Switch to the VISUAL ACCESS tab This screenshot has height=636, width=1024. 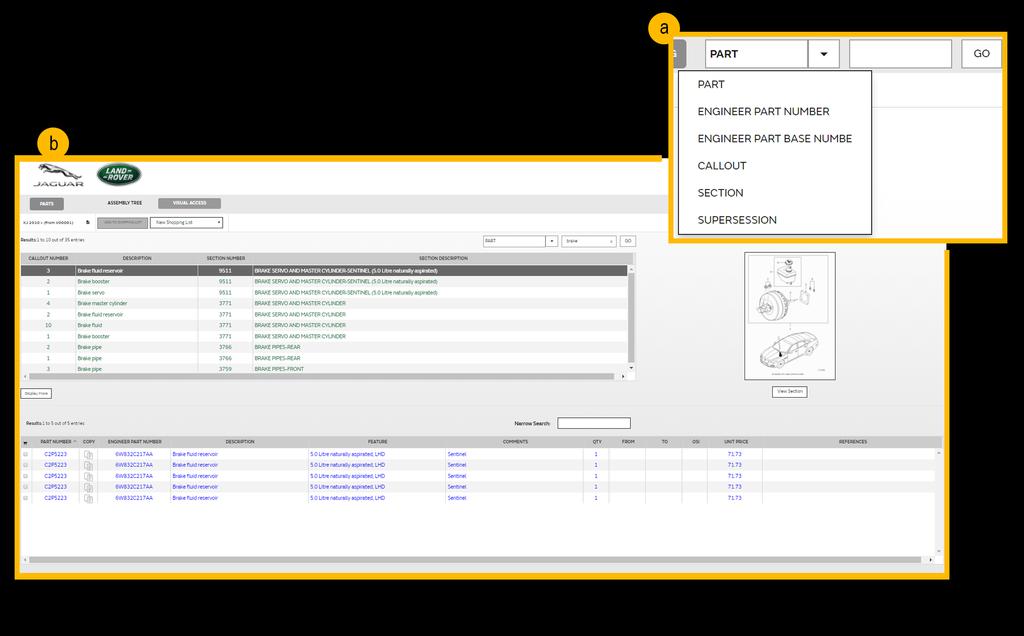click(x=189, y=203)
